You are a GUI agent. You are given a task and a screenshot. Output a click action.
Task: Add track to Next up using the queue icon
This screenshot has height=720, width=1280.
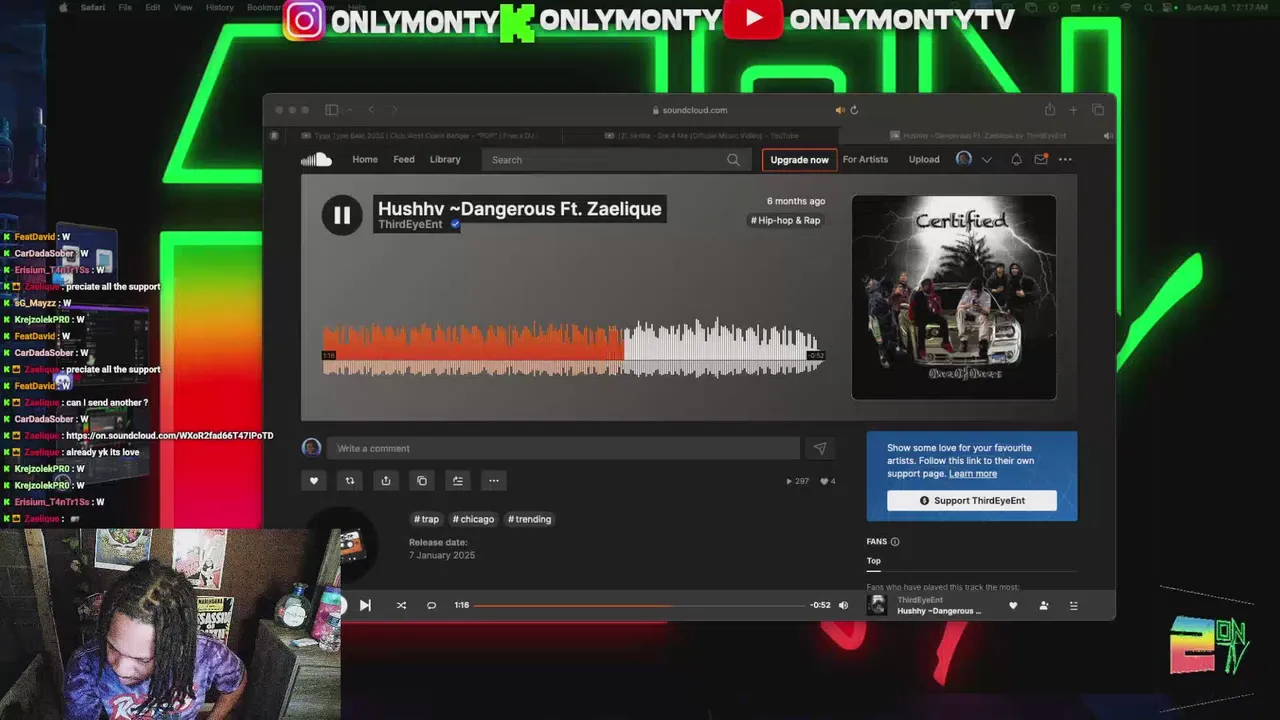tap(458, 481)
